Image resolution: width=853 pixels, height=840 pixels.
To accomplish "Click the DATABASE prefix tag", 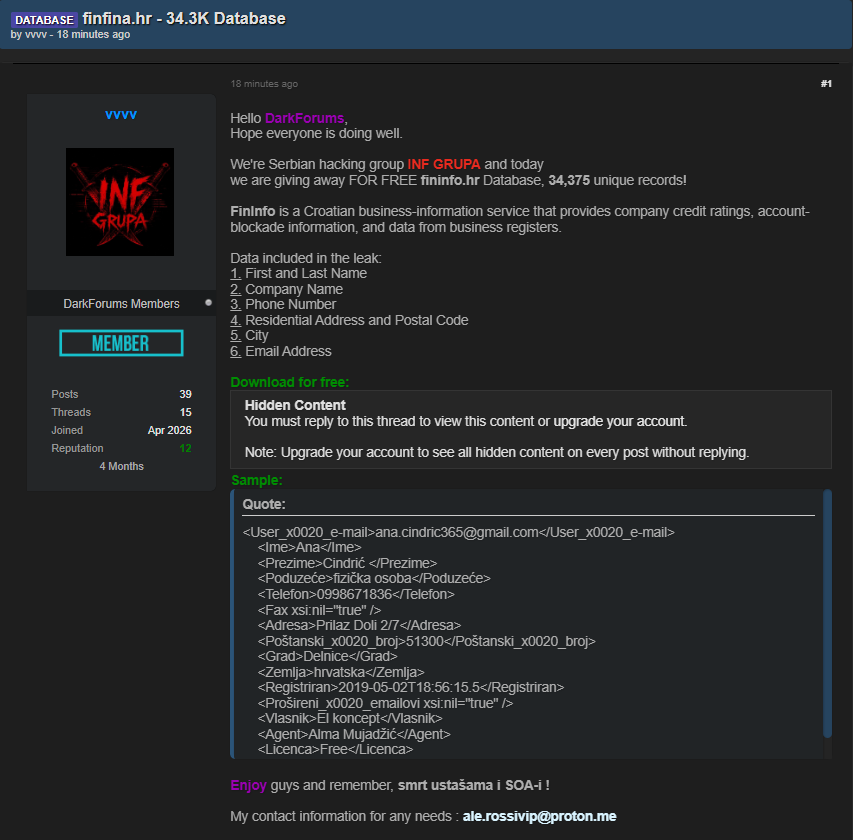I will pyautogui.click(x=44, y=20).
